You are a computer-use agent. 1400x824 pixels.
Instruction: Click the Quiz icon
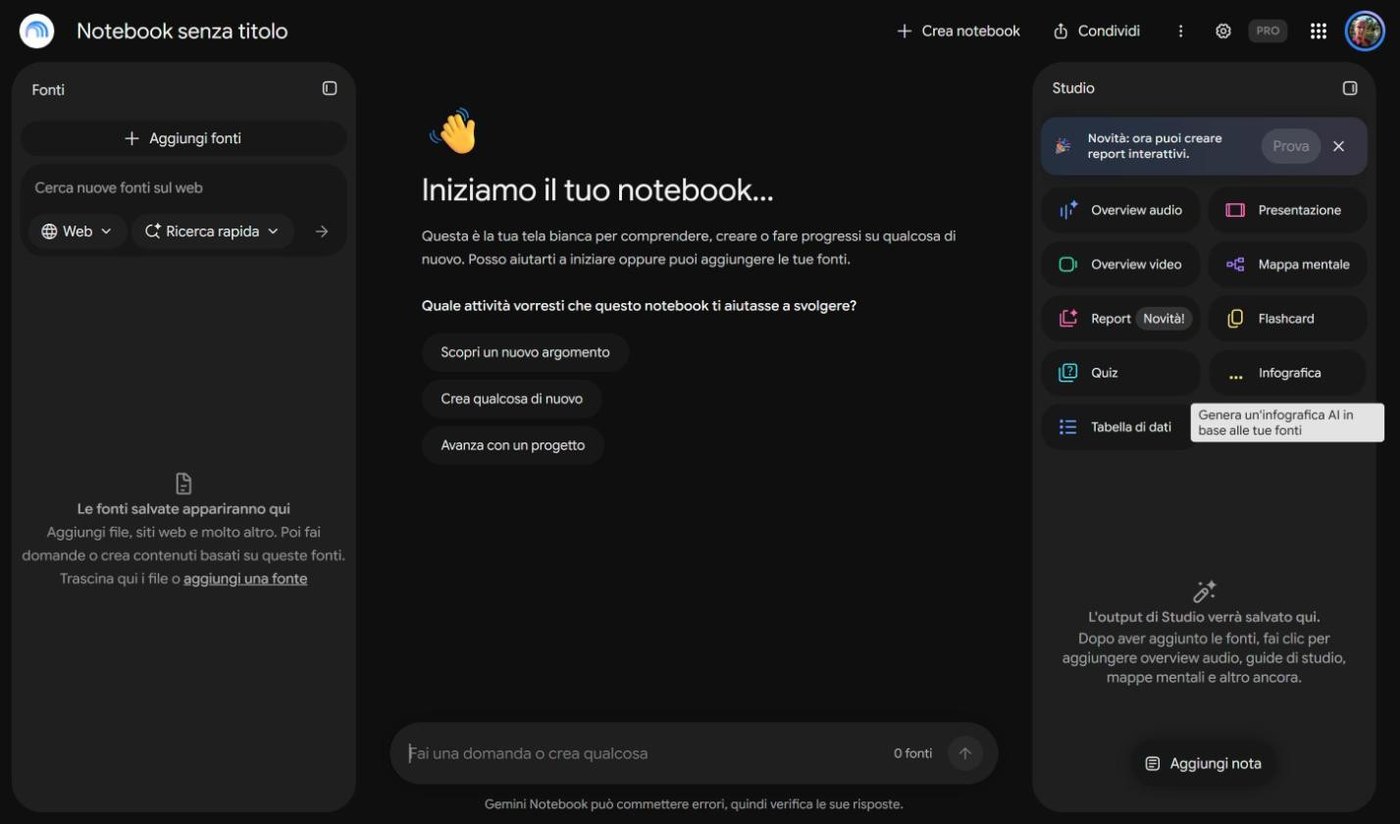pyautogui.click(x=1068, y=372)
